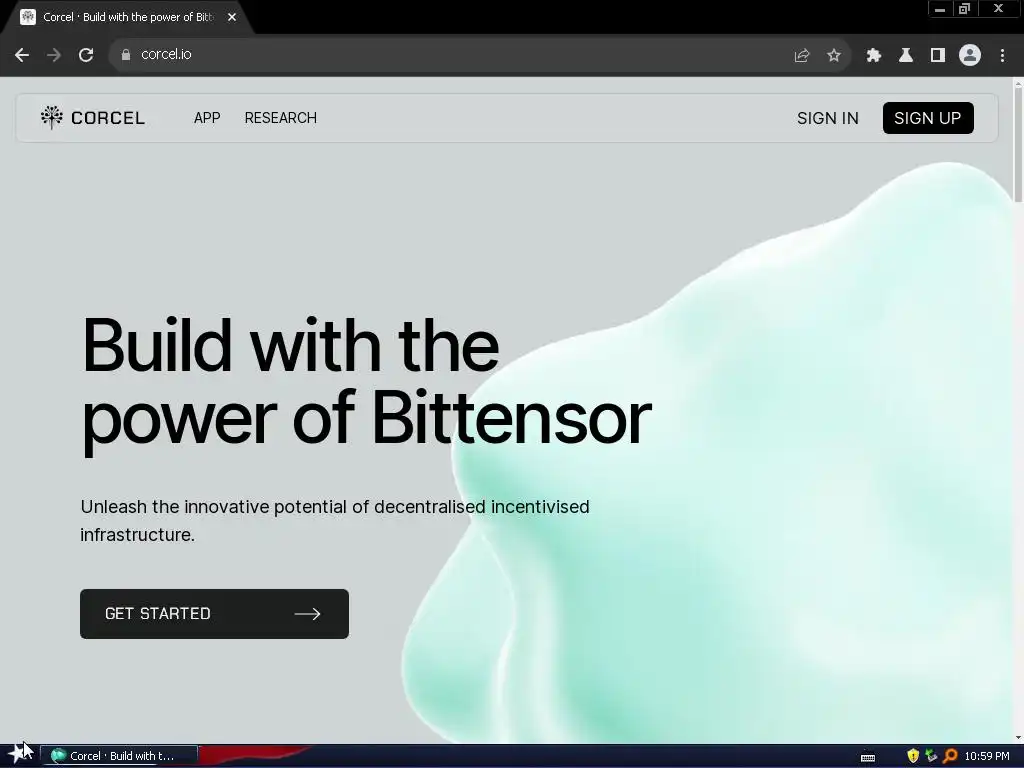Share this page using the share icon

802,56
